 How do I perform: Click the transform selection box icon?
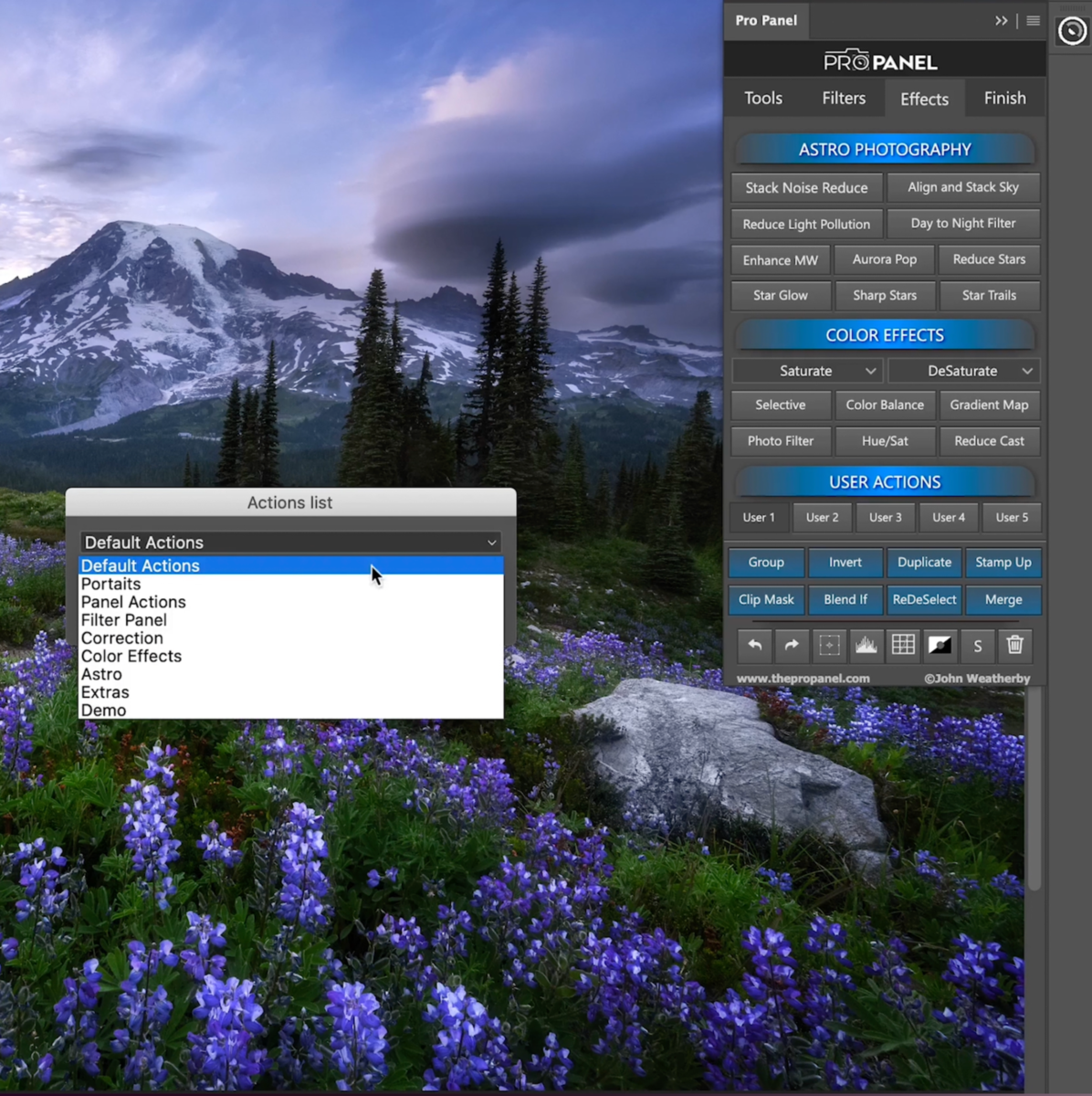click(x=829, y=646)
